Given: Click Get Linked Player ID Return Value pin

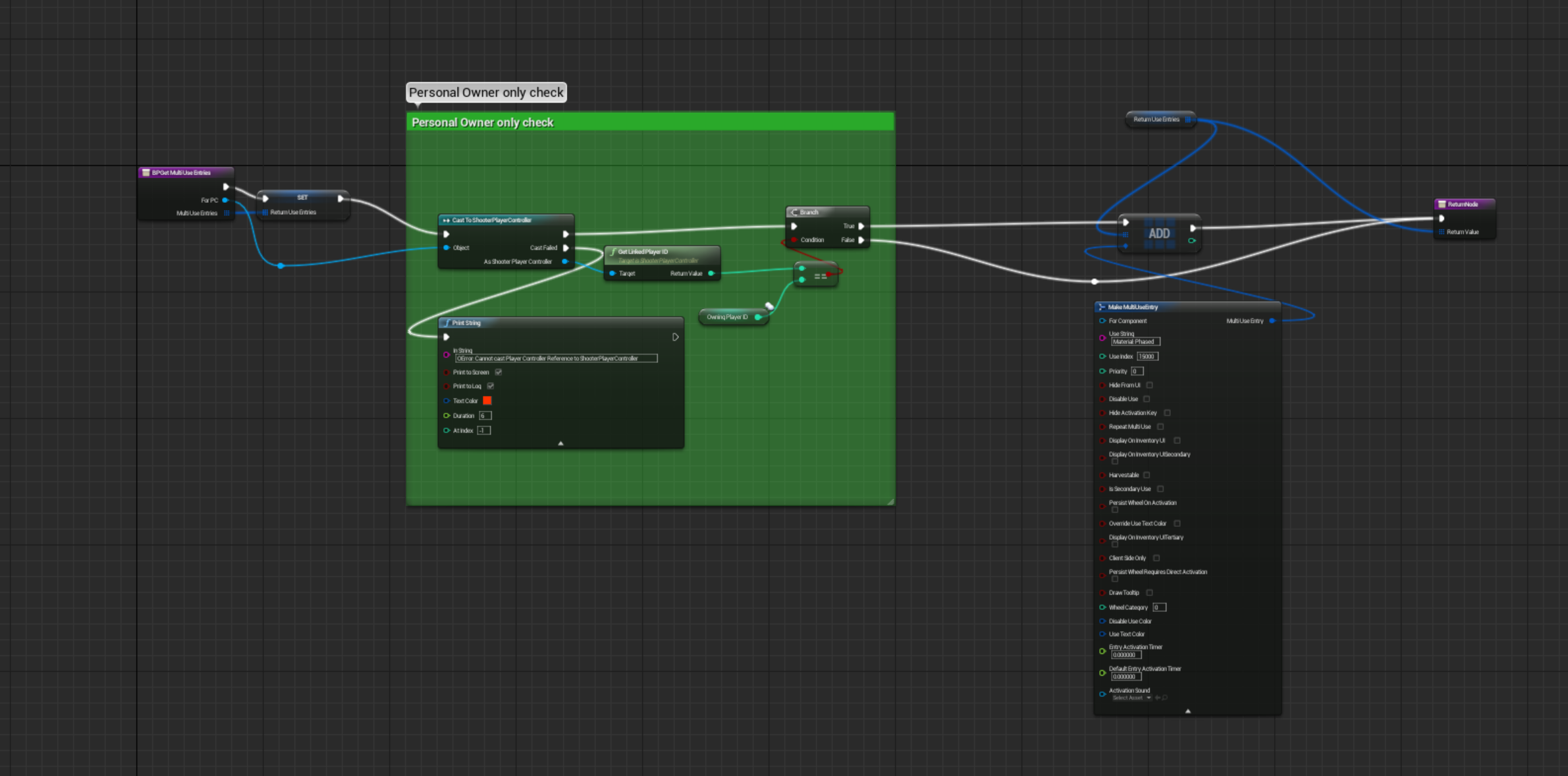Looking at the screenshot, I should (711, 273).
